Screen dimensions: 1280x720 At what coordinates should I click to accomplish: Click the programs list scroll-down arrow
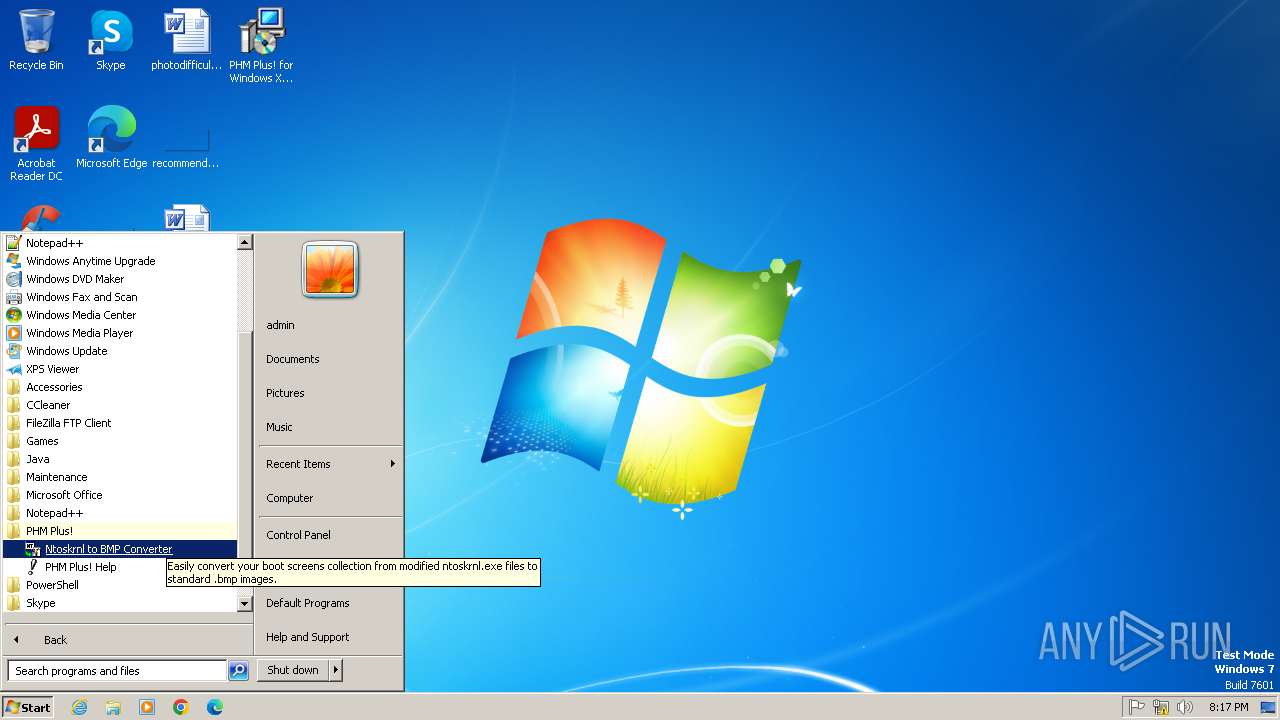click(x=244, y=604)
